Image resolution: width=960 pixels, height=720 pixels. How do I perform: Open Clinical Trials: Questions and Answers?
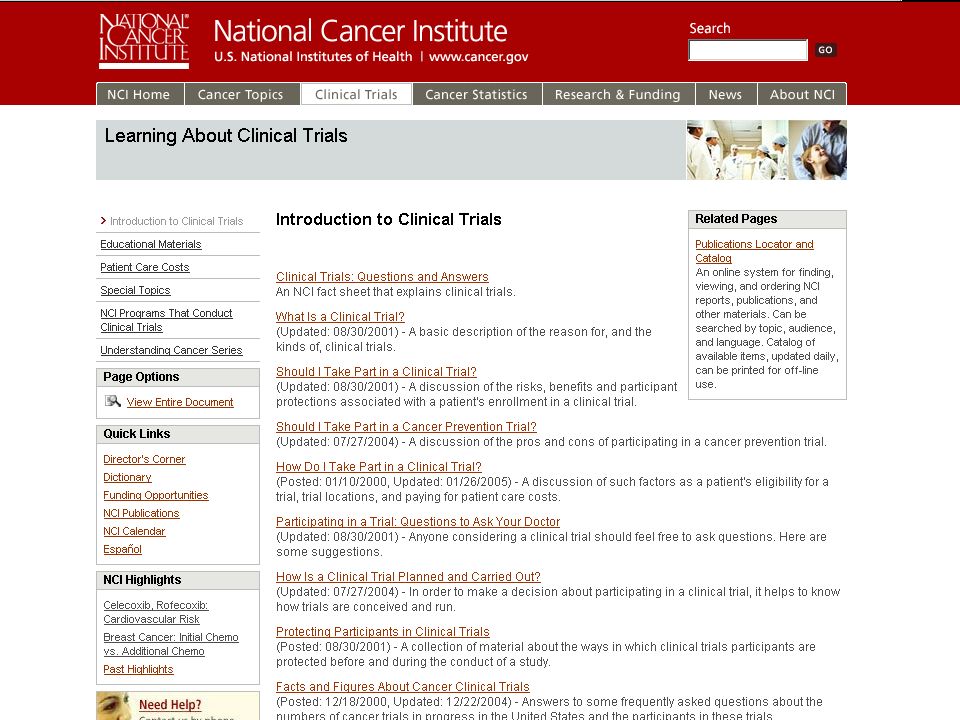(x=382, y=277)
